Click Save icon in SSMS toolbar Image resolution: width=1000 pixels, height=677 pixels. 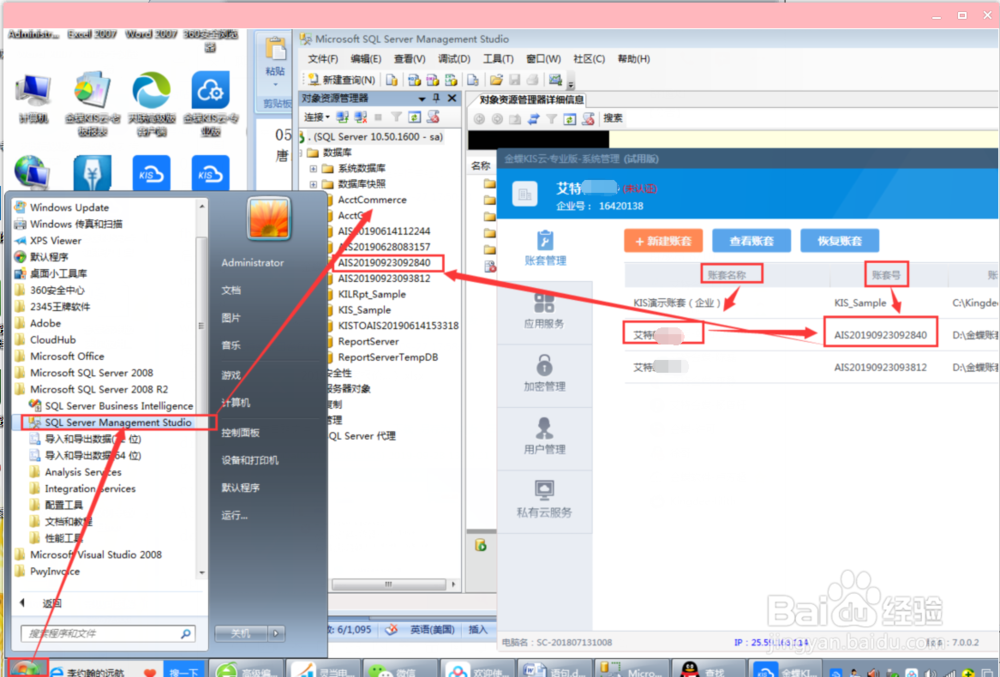click(514, 80)
